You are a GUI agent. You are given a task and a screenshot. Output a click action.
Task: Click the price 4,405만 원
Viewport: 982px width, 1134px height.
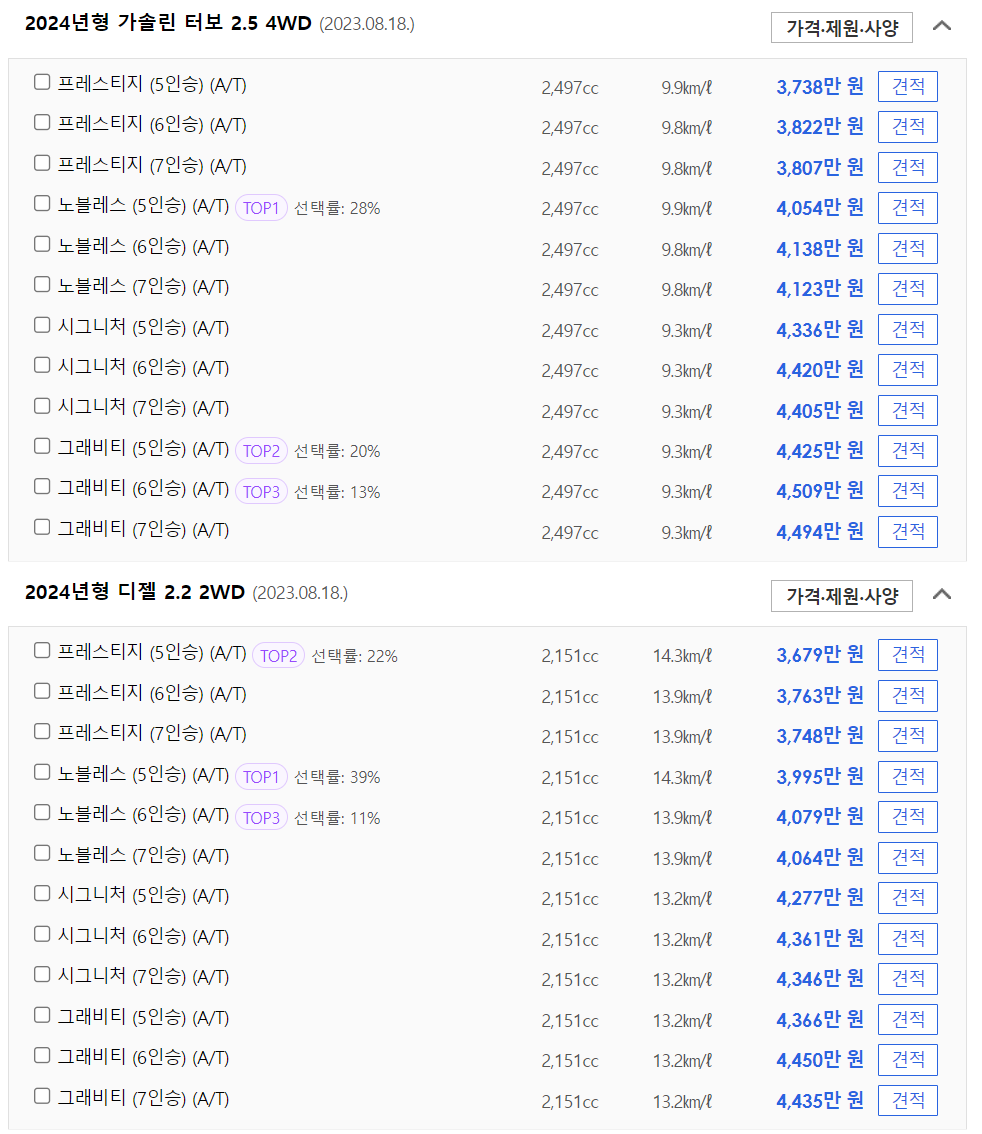click(x=819, y=411)
